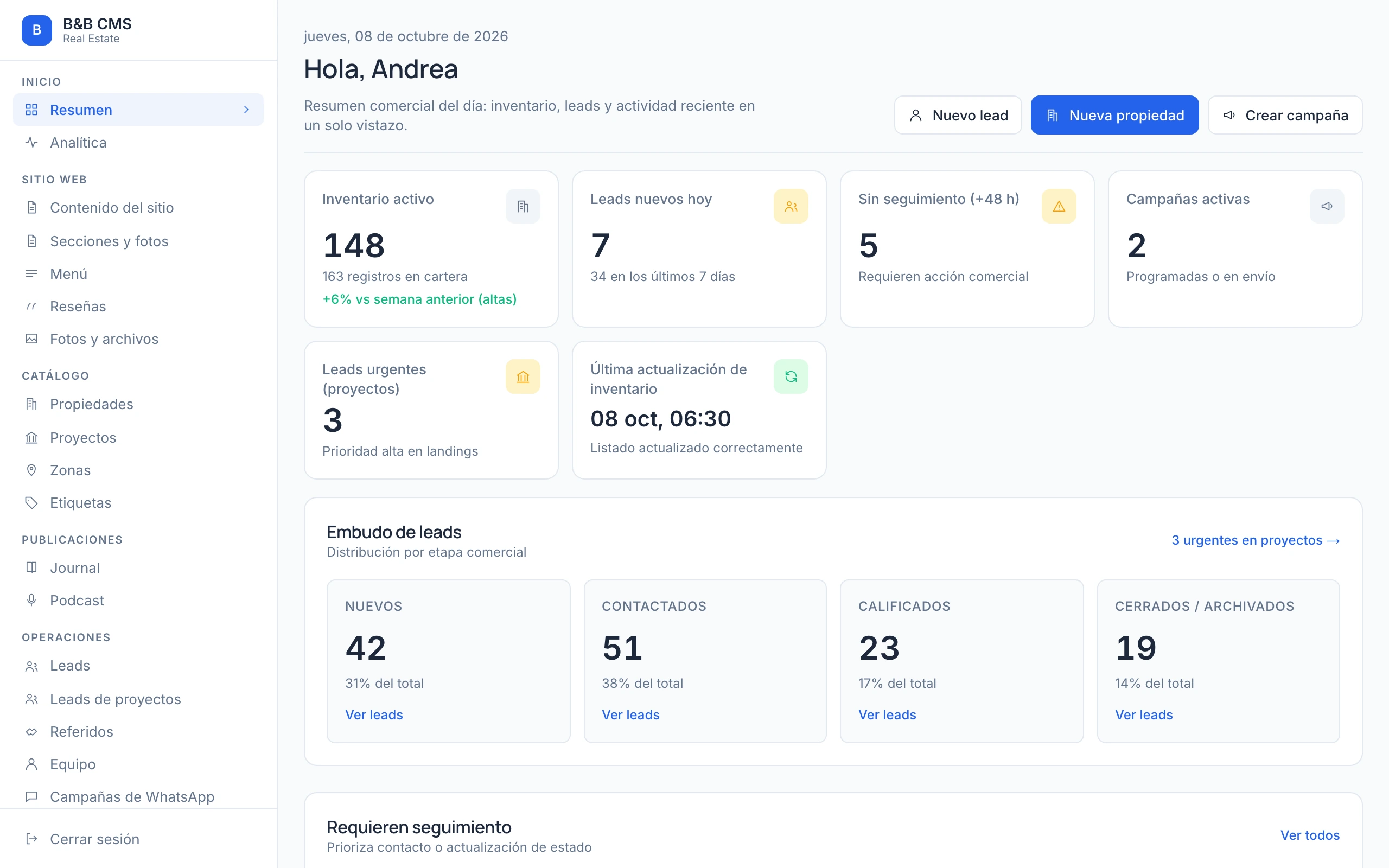The image size is (1389, 868).
Task: Click Ver todos in Requieren seguimiento
Action: (x=1310, y=835)
